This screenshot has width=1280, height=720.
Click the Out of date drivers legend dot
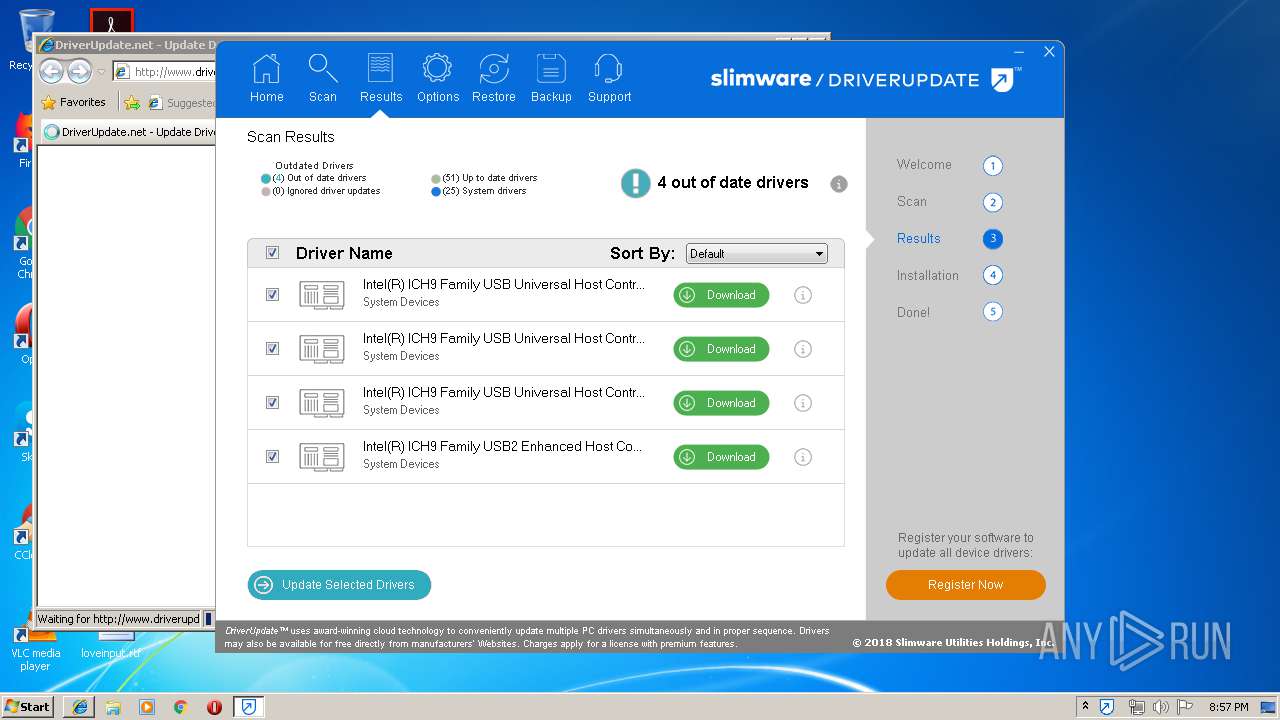[266, 179]
